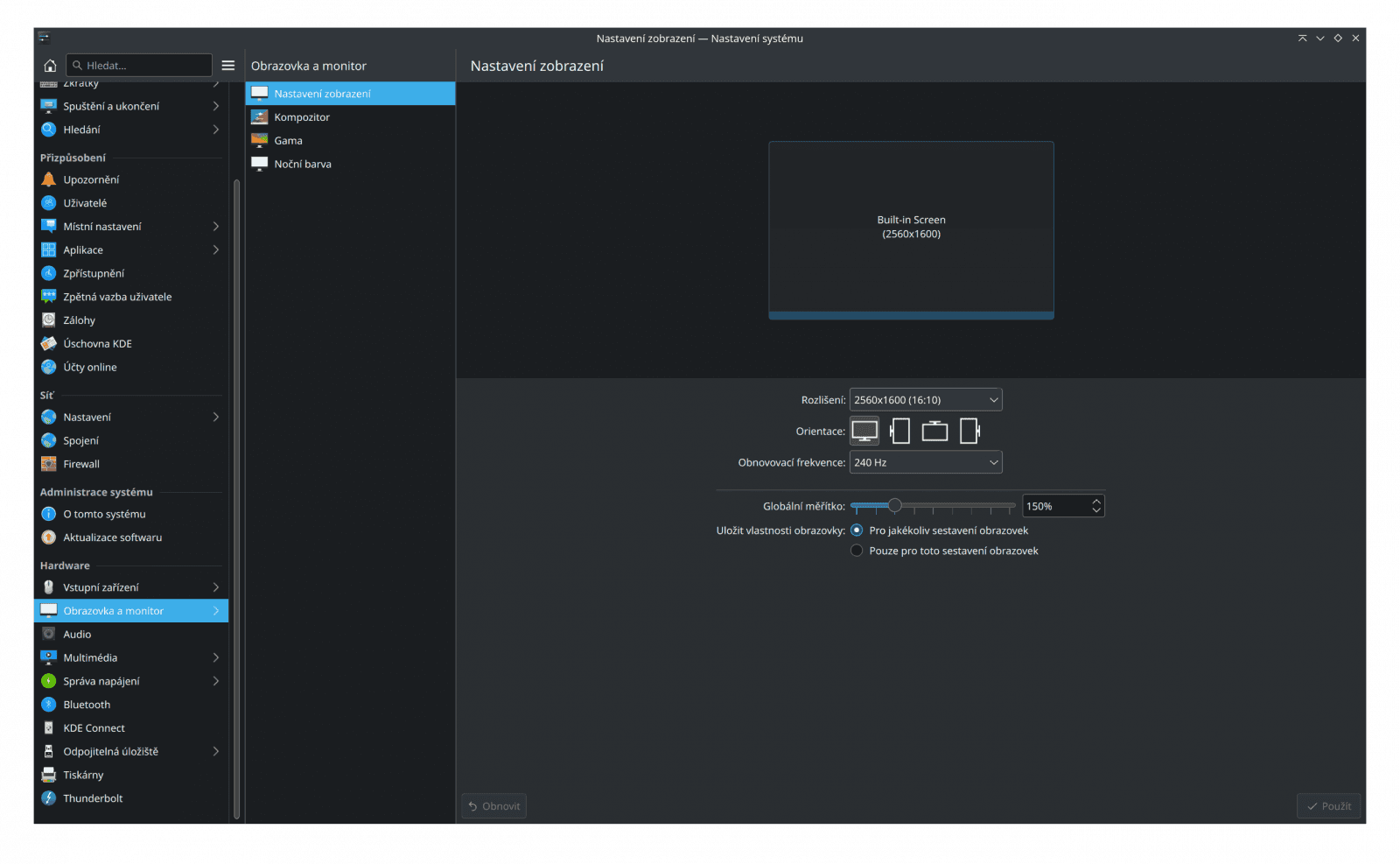Click the keep-above titlebar button
This screenshot has height=864, width=1400.
[1302, 38]
